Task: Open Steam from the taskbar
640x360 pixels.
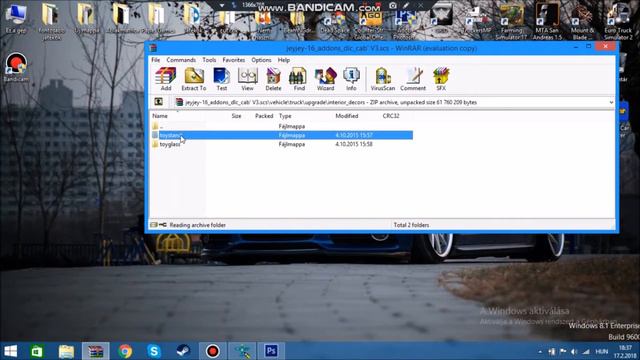Action: [183, 351]
